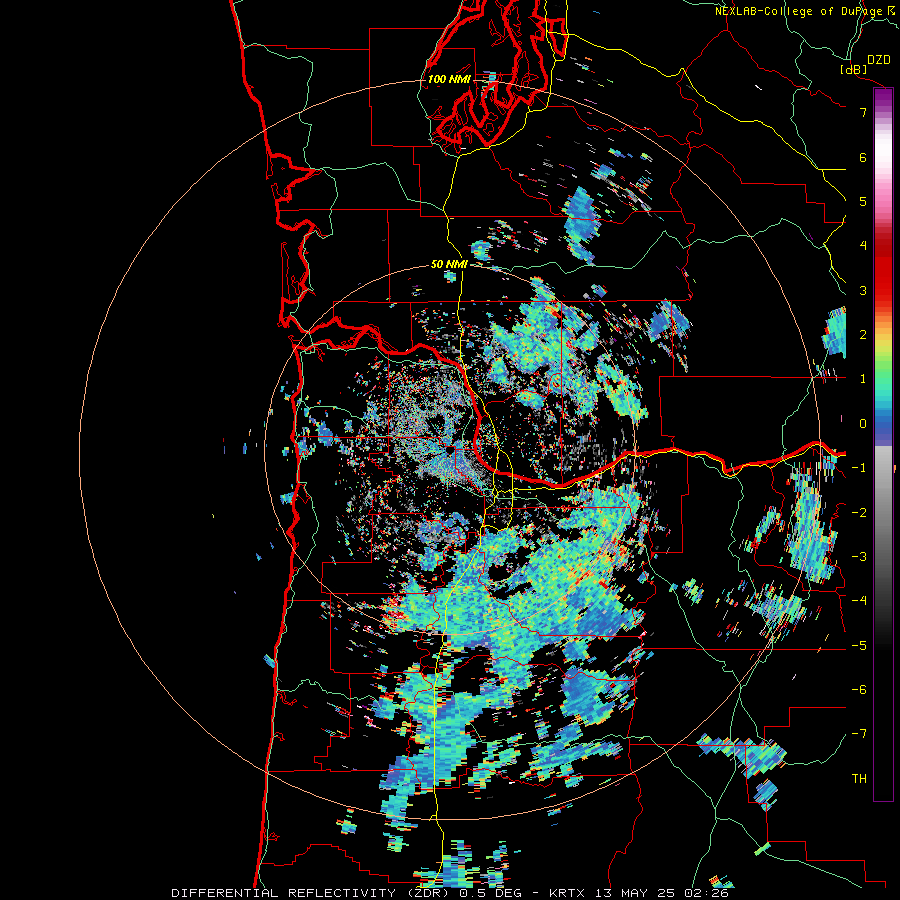This screenshot has width=900, height=900.
Task: Click the color scale value -7
Action: (x=859, y=734)
